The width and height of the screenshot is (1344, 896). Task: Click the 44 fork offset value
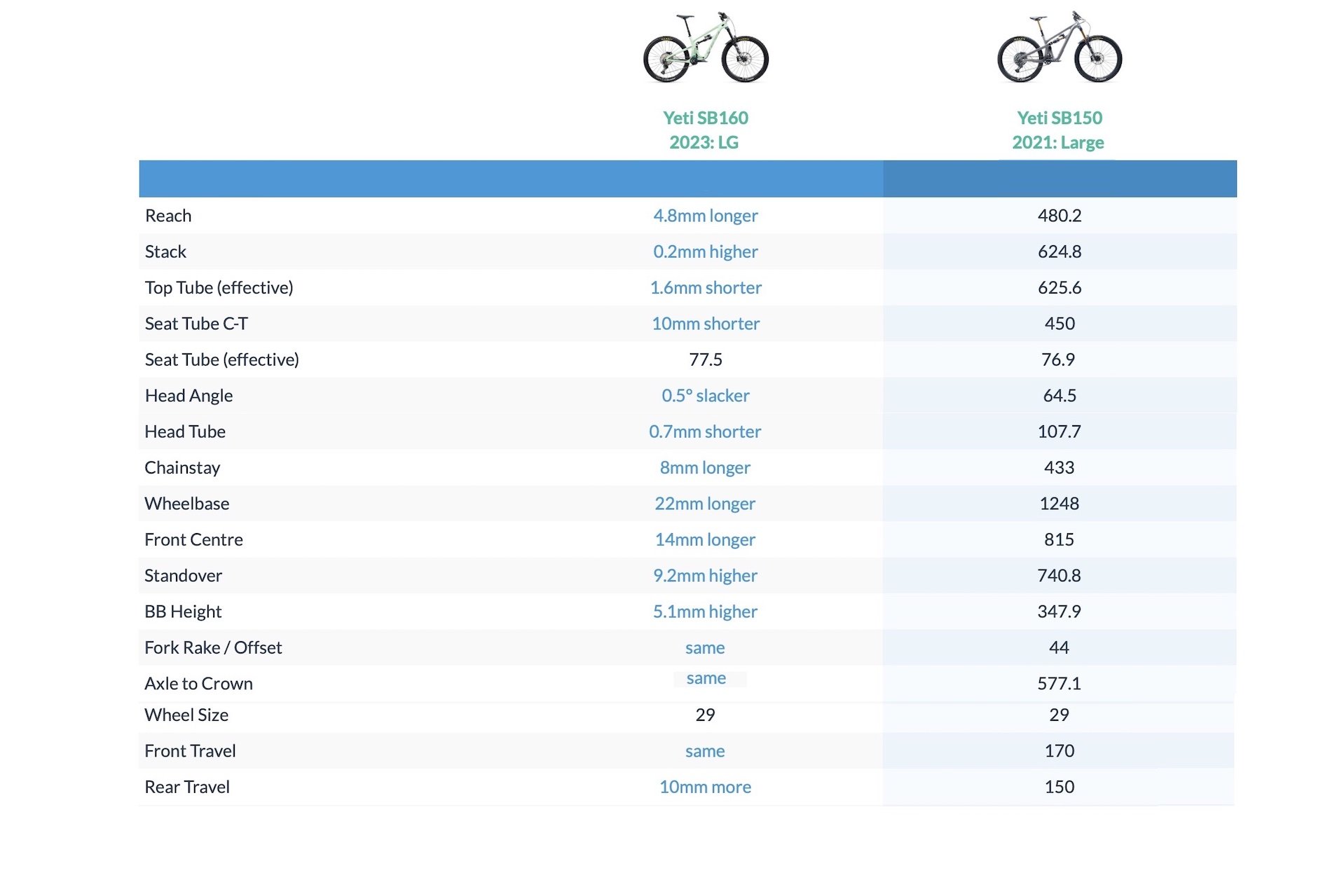(x=1060, y=648)
